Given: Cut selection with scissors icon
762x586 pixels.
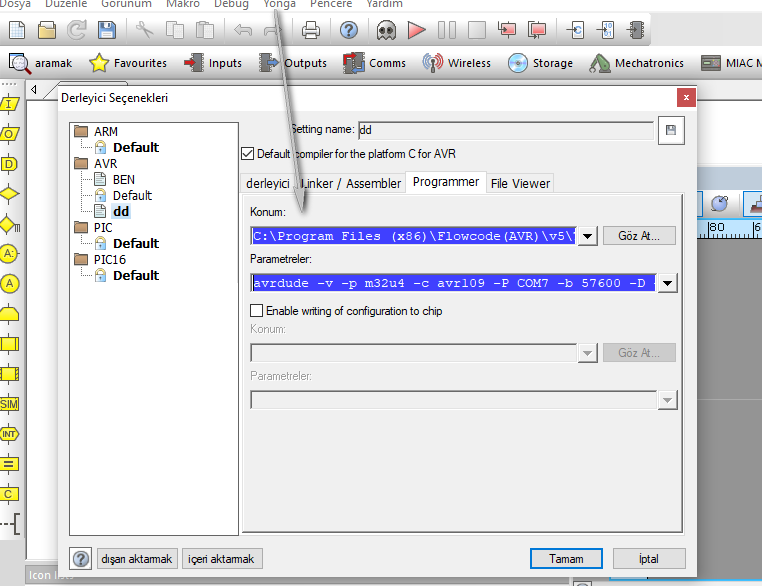Looking at the screenshot, I should tap(144, 30).
